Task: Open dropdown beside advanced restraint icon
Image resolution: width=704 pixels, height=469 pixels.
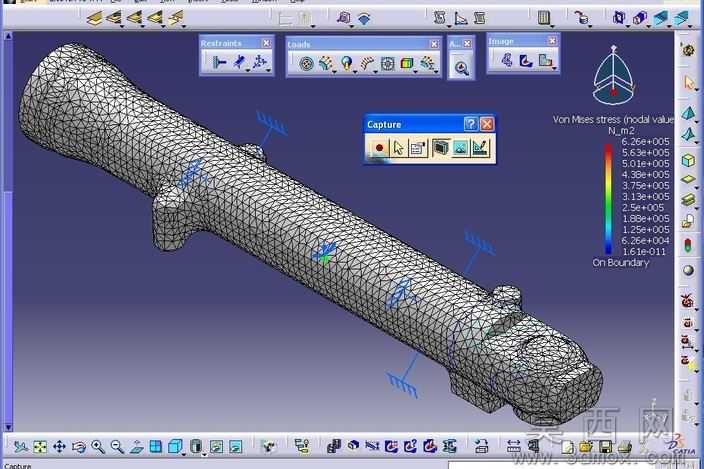Action: (x=268, y=70)
